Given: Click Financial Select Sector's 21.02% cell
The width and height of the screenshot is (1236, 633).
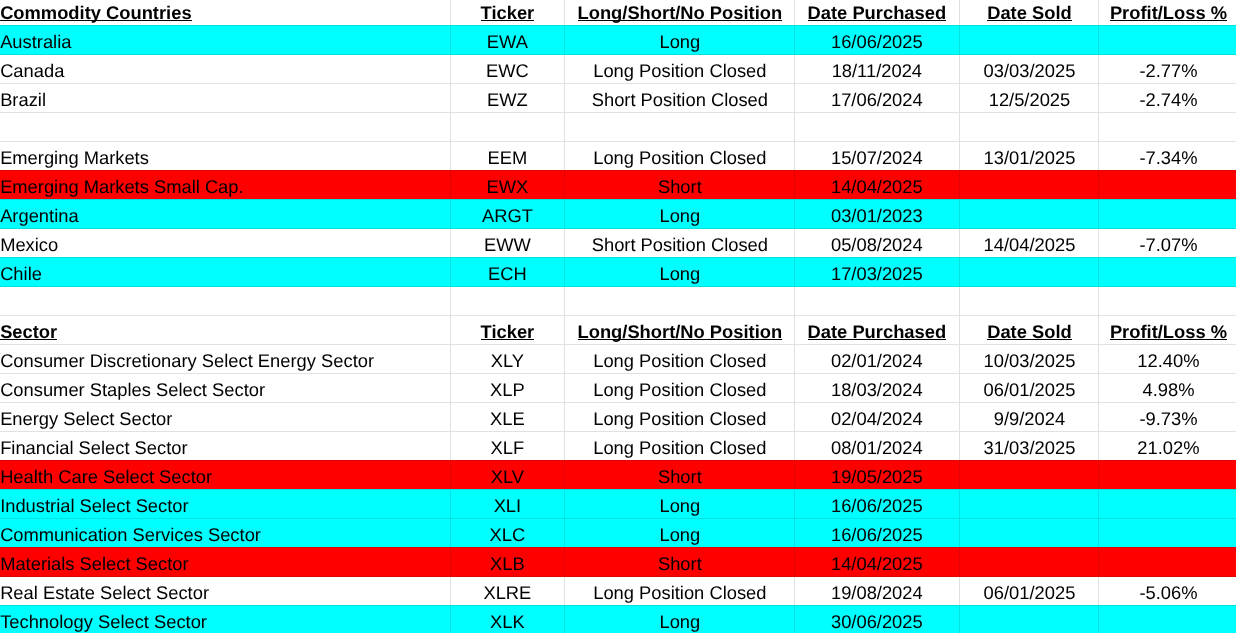Looking at the screenshot, I should tap(1167, 448).
